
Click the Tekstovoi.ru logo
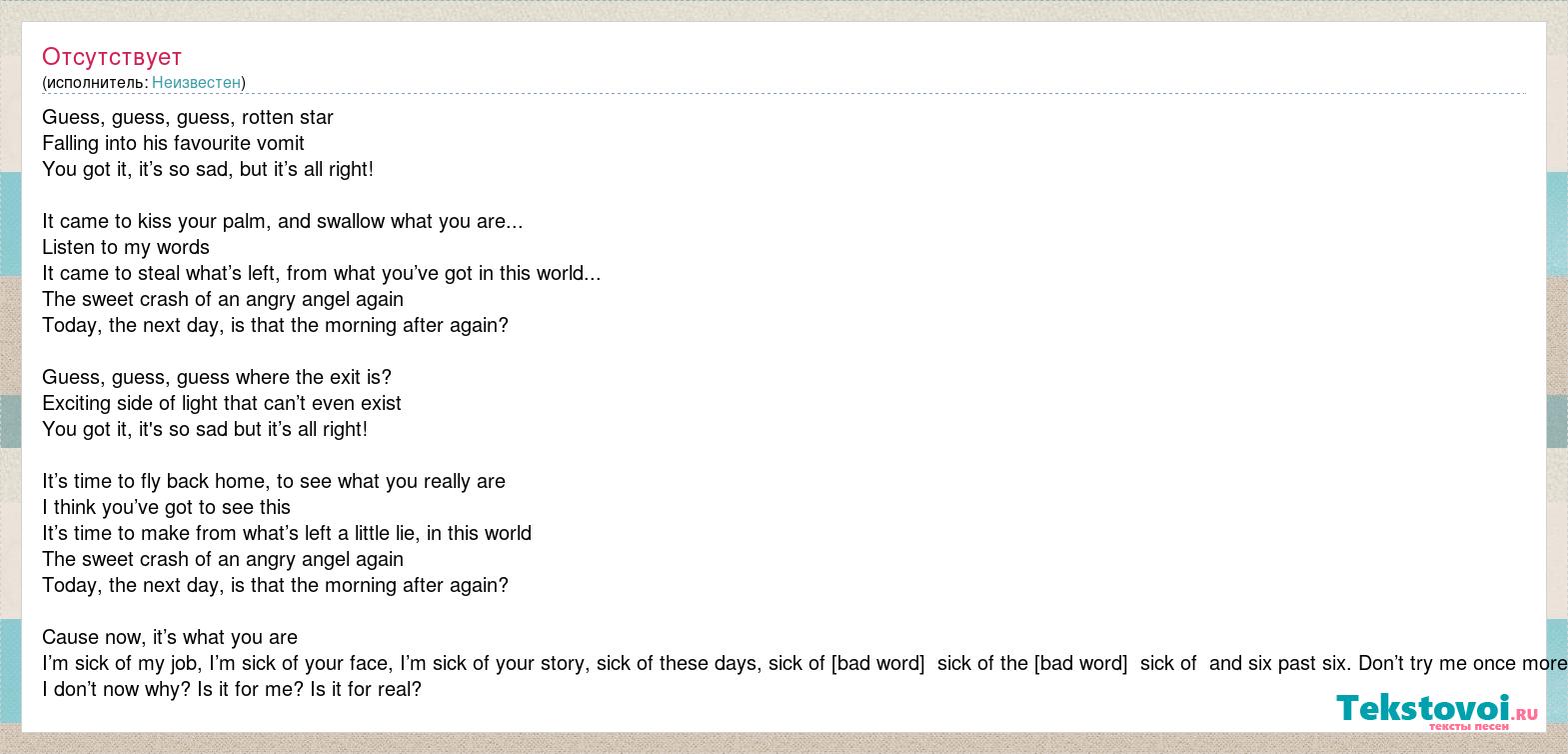pos(1437,711)
